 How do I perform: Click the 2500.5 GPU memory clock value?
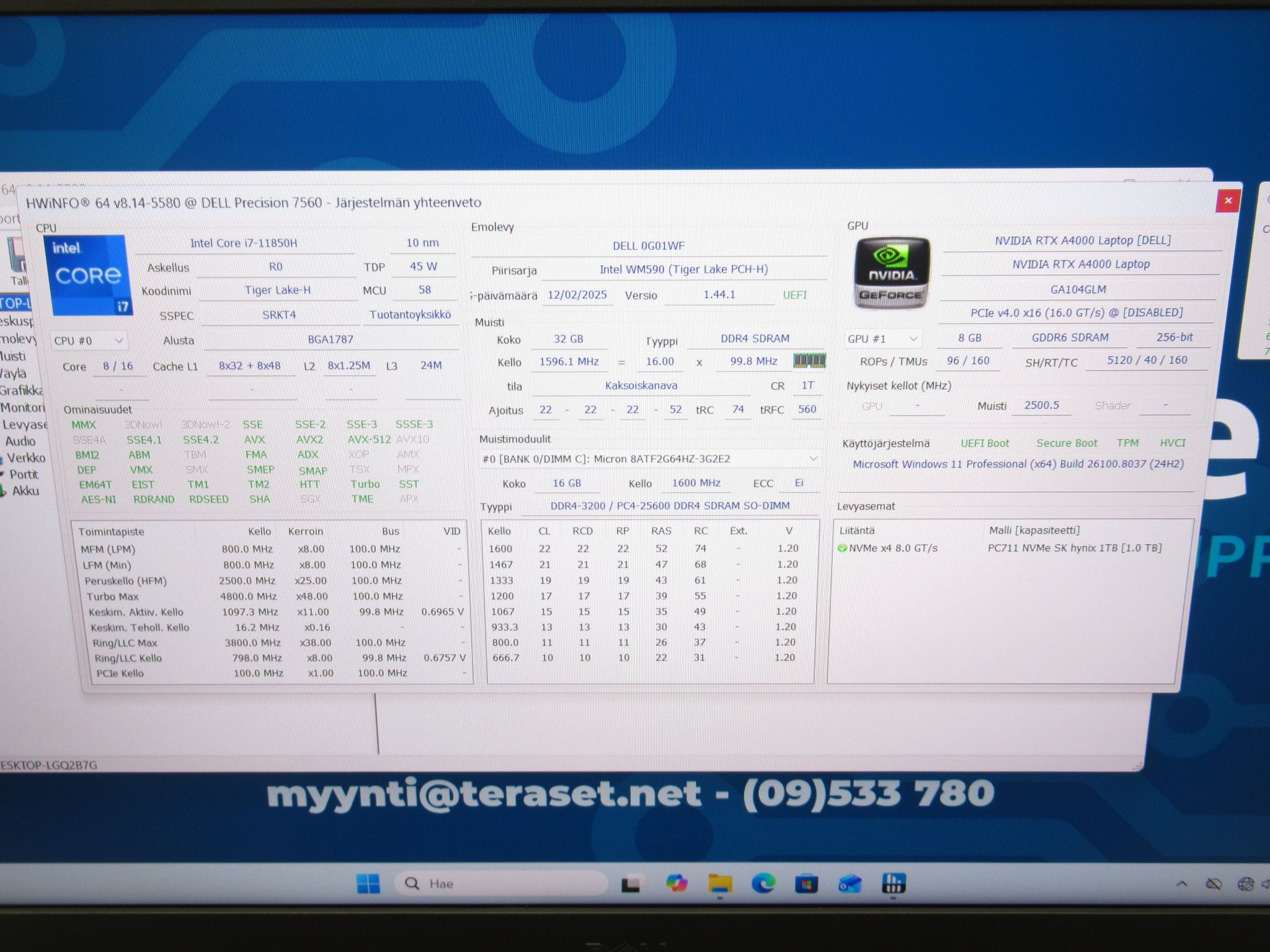1041,405
